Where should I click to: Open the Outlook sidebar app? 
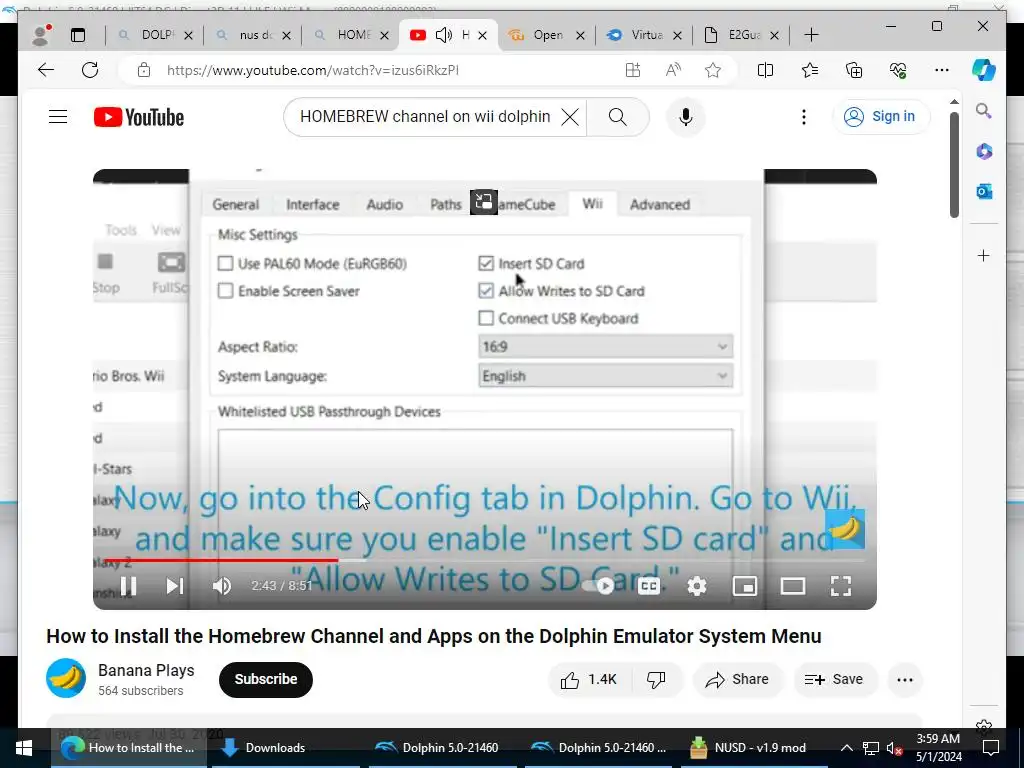tap(984, 191)
